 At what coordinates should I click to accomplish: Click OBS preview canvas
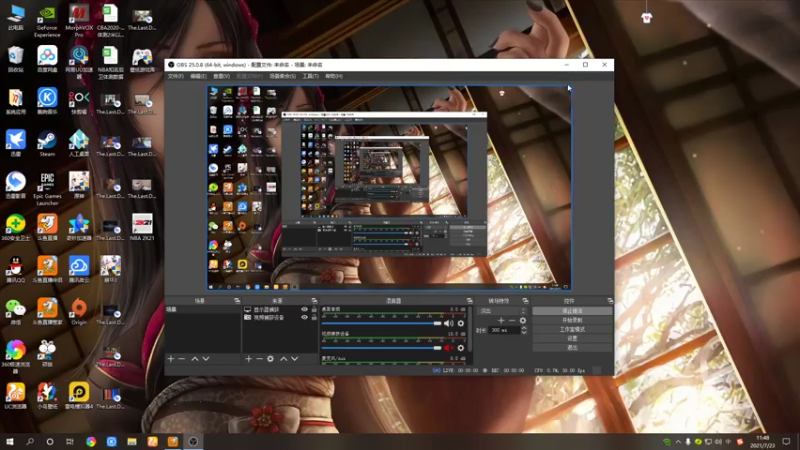pos(389,188)
